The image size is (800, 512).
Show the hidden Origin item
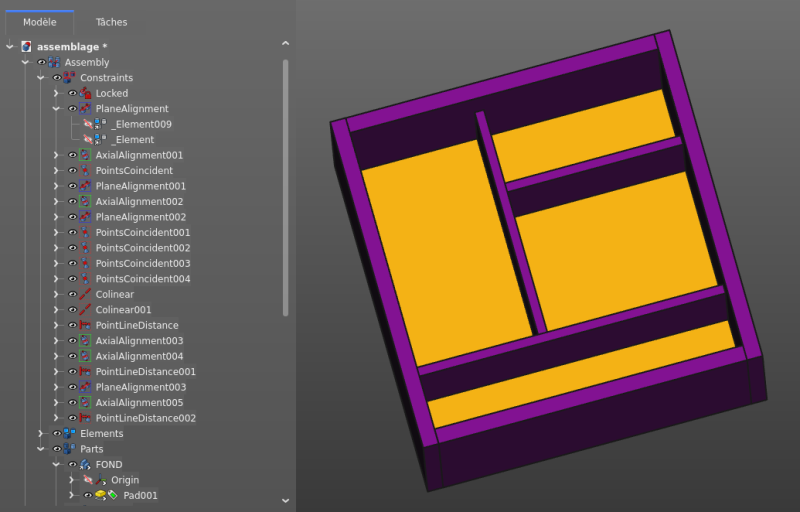[88, 480]
